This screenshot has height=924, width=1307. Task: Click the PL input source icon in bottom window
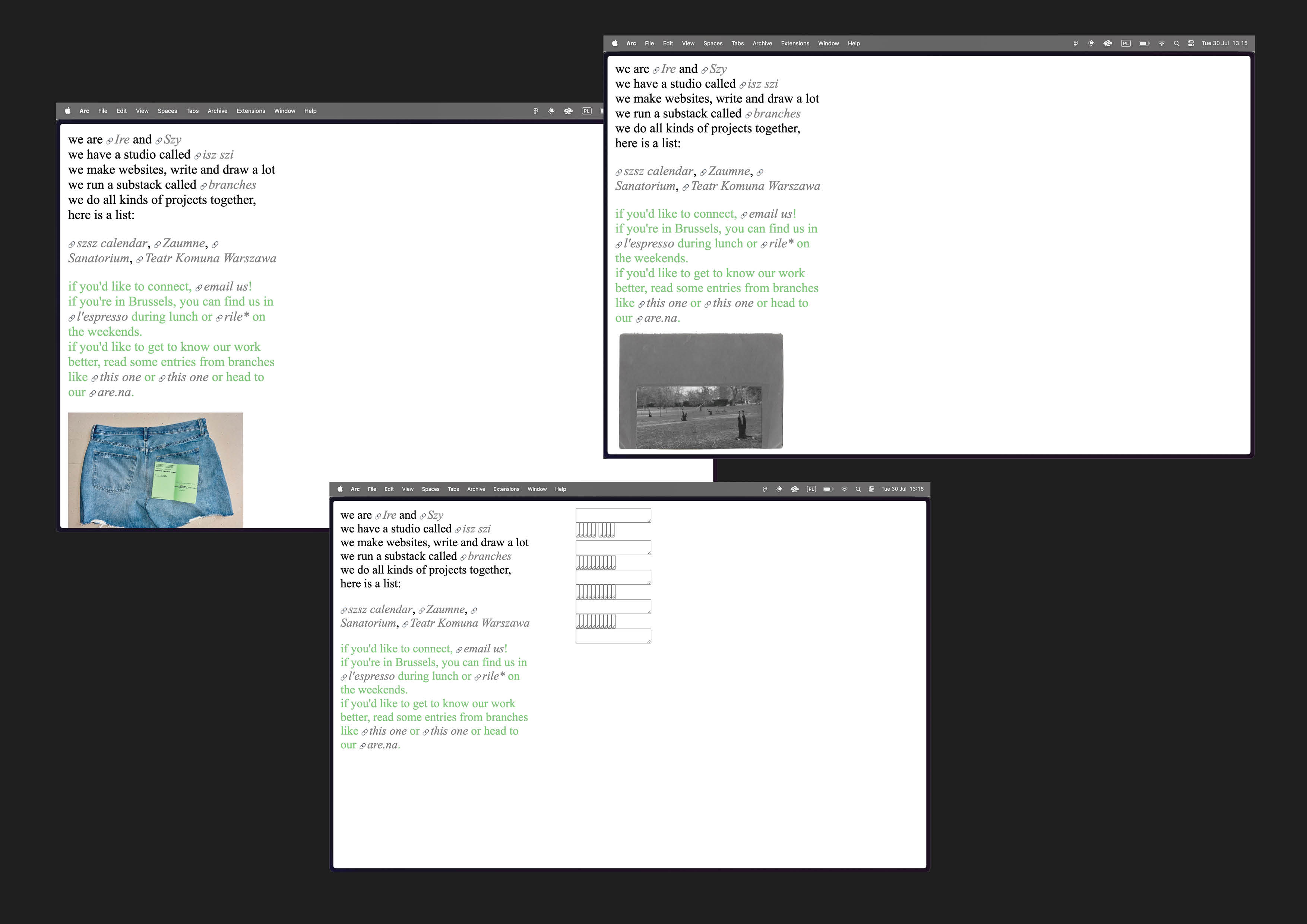pos(811,489)
